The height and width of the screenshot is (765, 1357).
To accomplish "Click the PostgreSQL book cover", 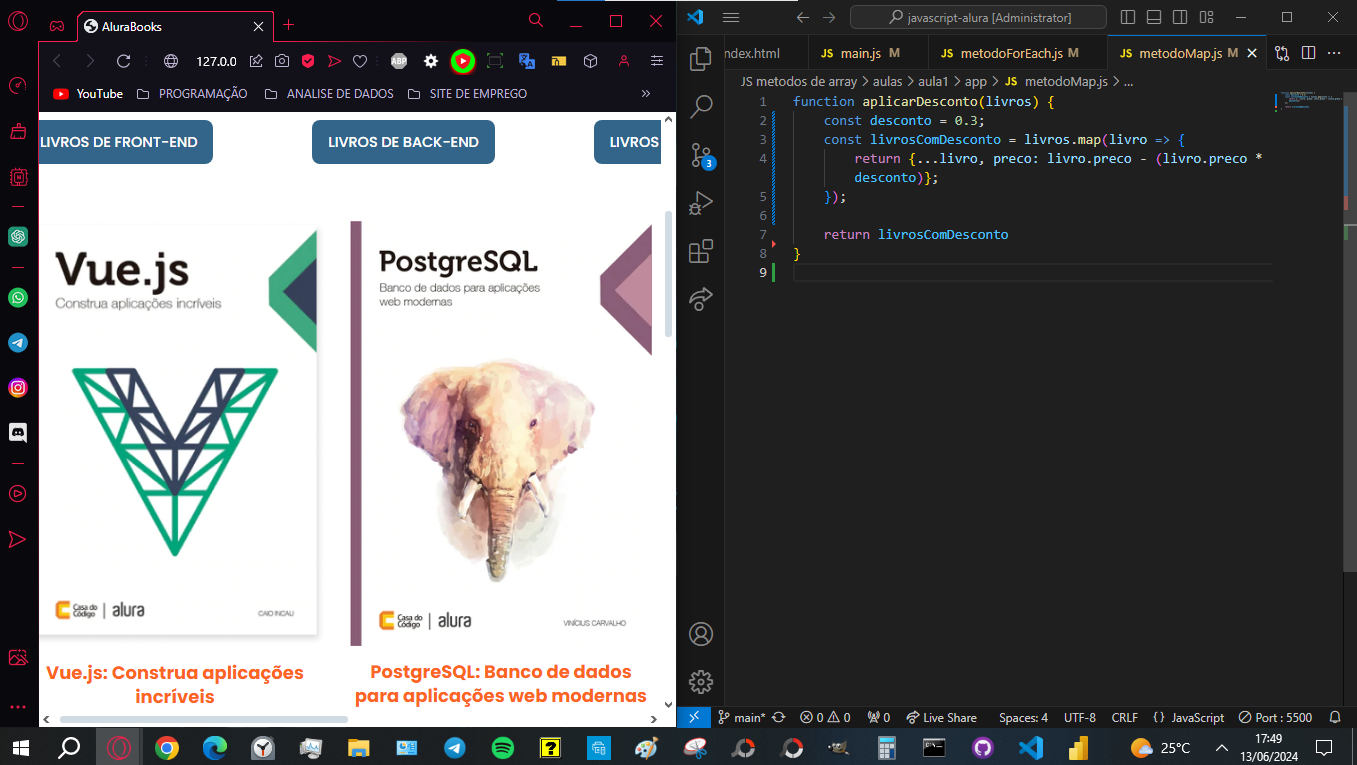I will pos(500,433).
